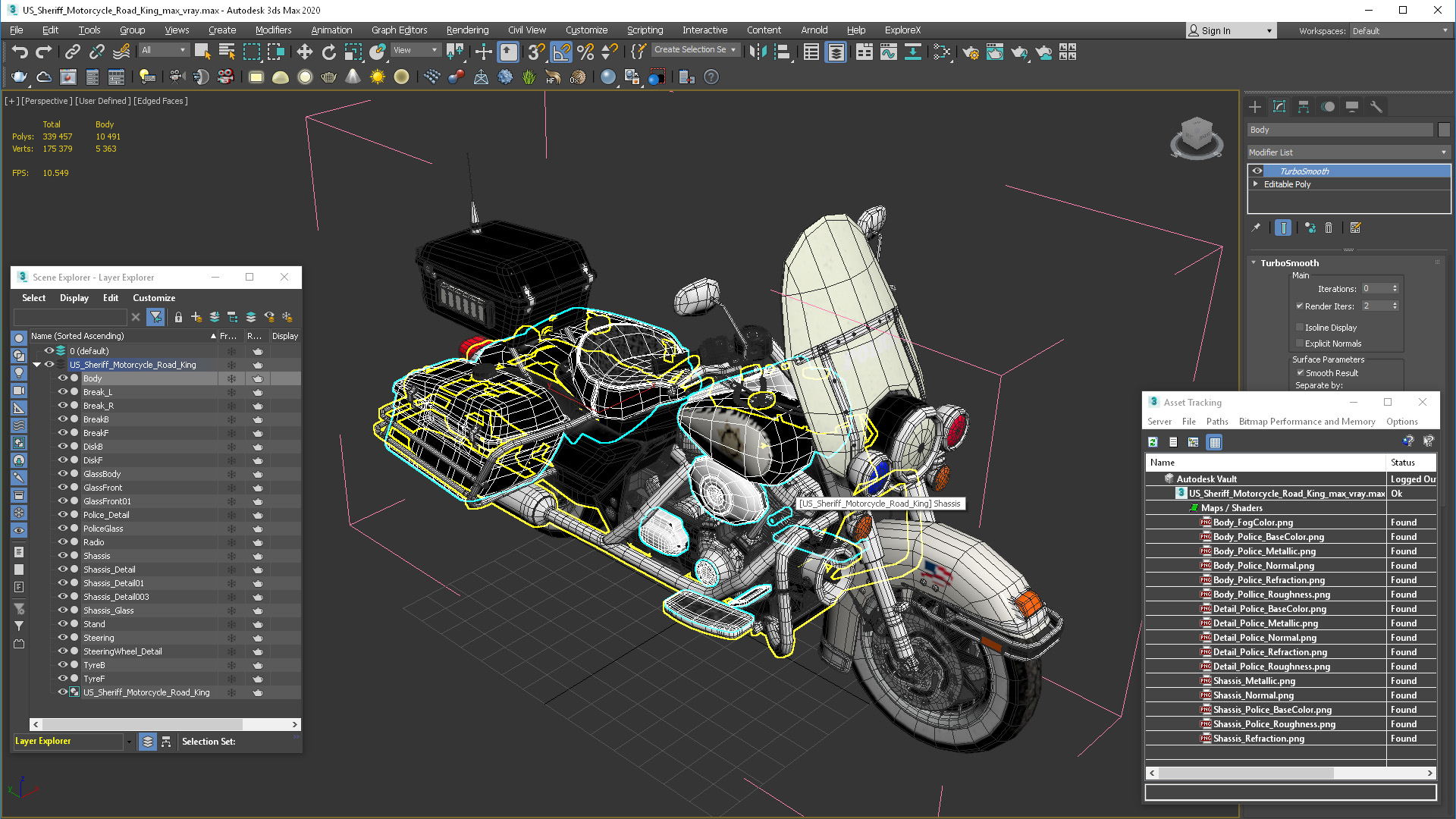This screenshot has height=819, width=1456.
Task: Open the Utilities wrench tab
Action: click(1376, 107)
